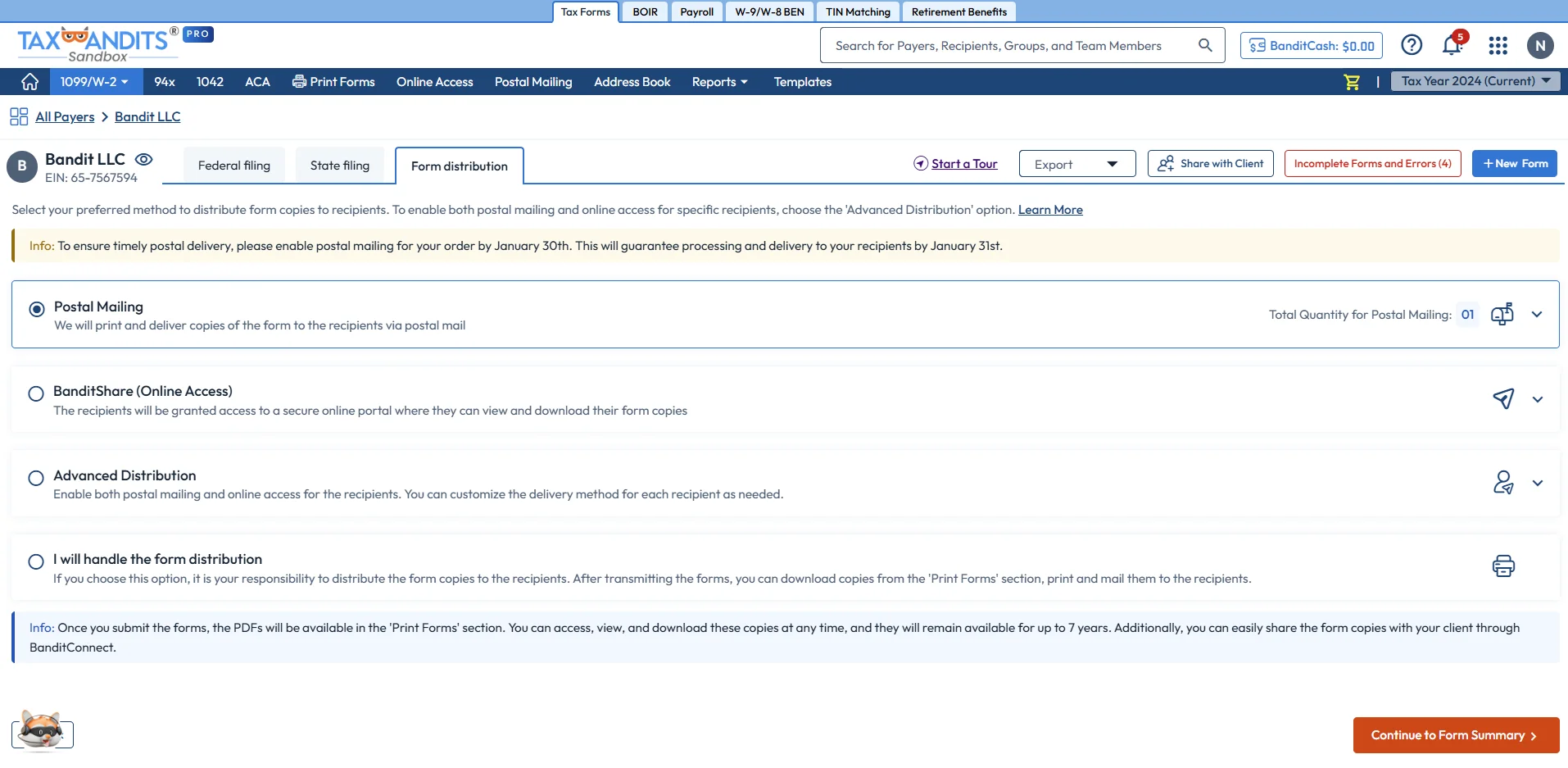
Task: Open the Learn More link
Action: (1050, 210)
